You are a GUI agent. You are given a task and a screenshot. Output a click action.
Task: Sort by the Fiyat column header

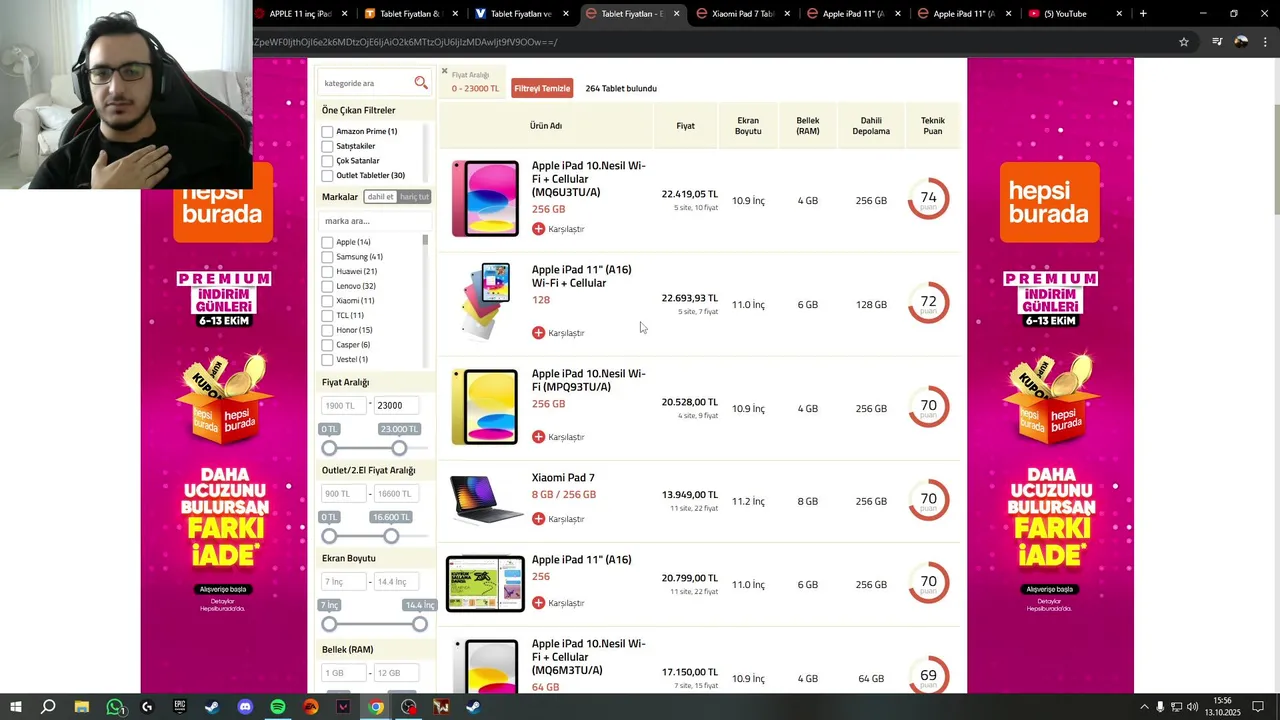coord(685,126)
